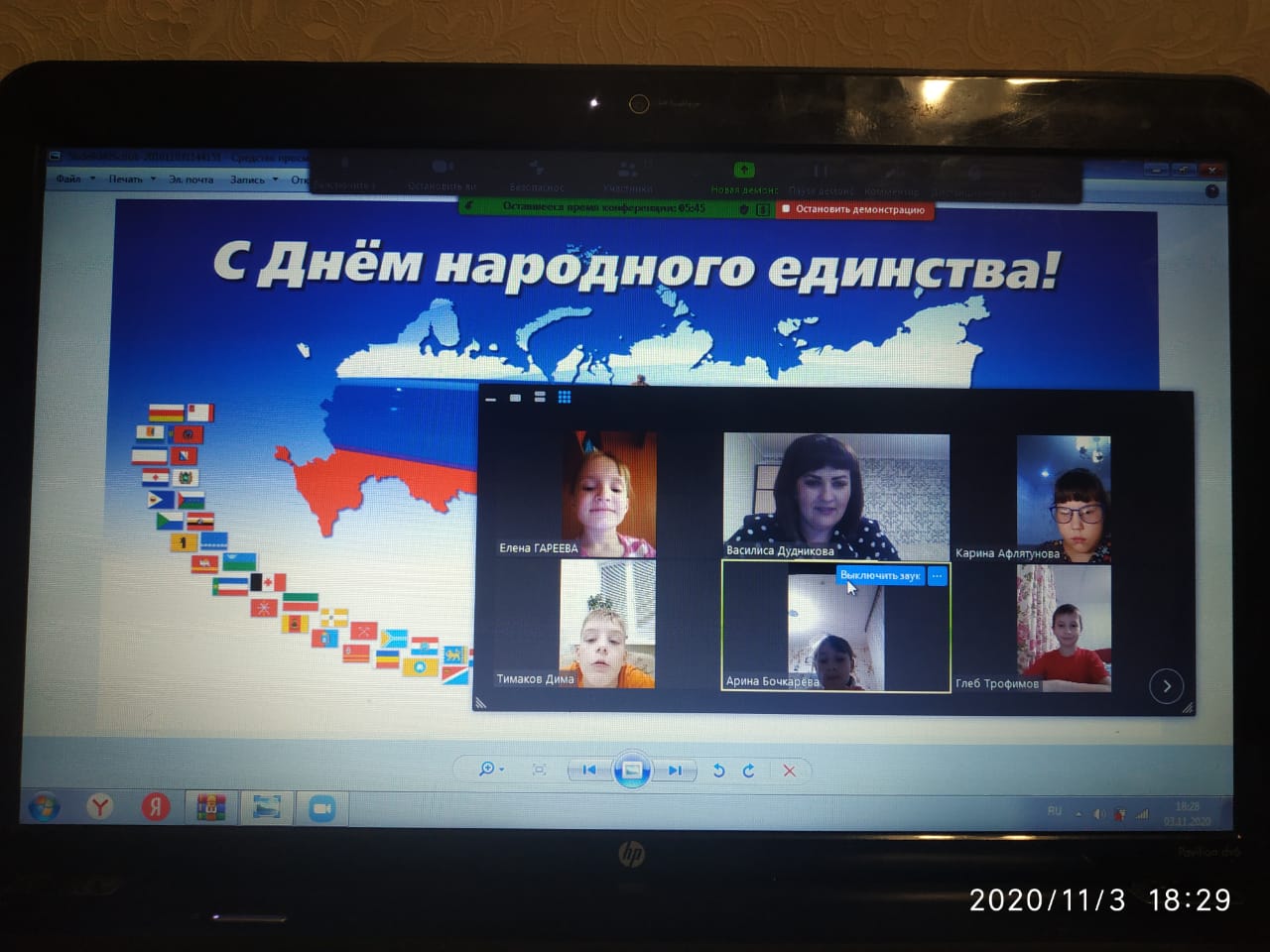Screen dimensions: 1270x952
Task: Show the previous photo in viewer
Action: [589, 770]
